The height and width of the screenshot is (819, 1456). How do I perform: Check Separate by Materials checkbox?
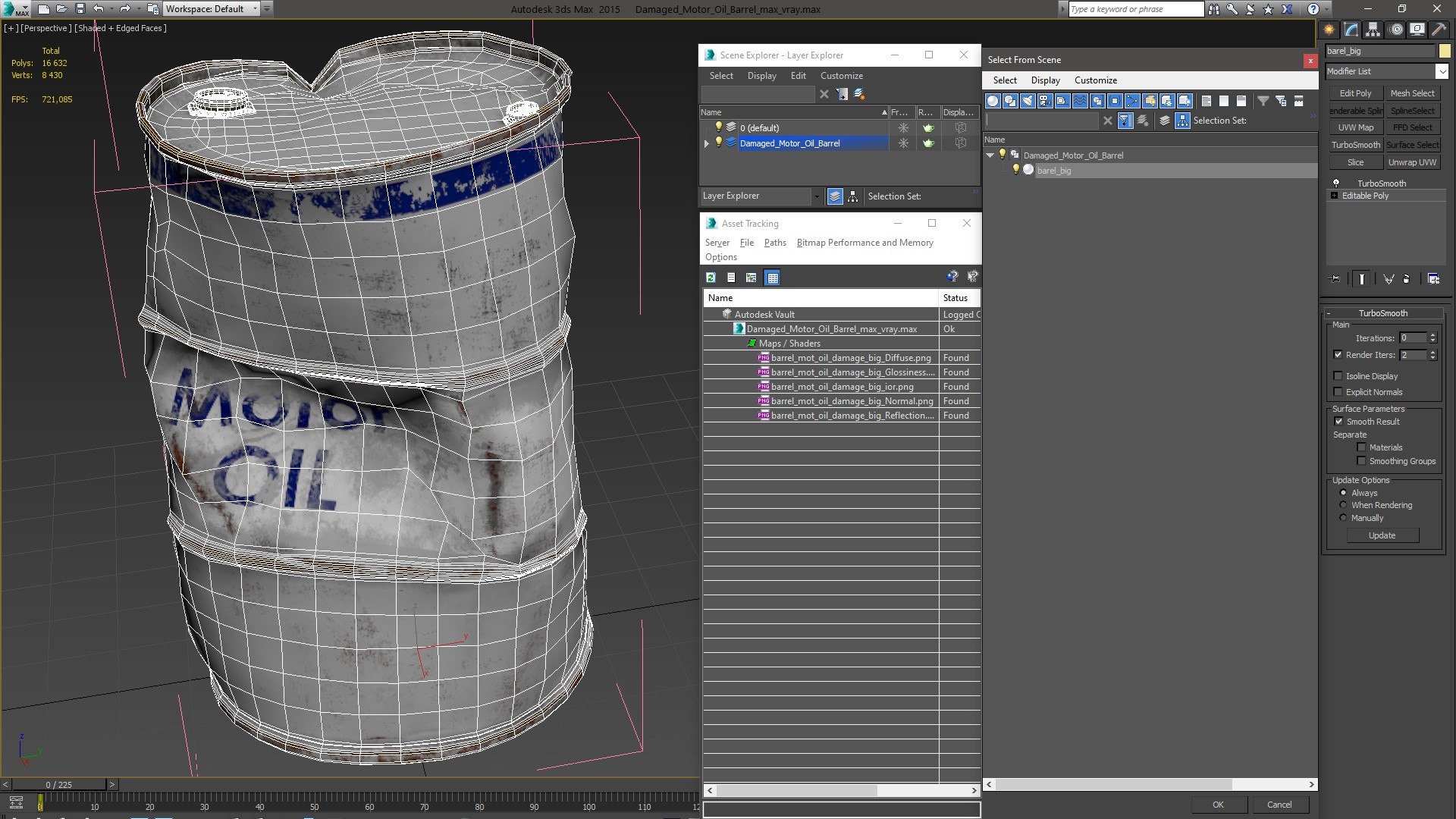[1361, 447]
